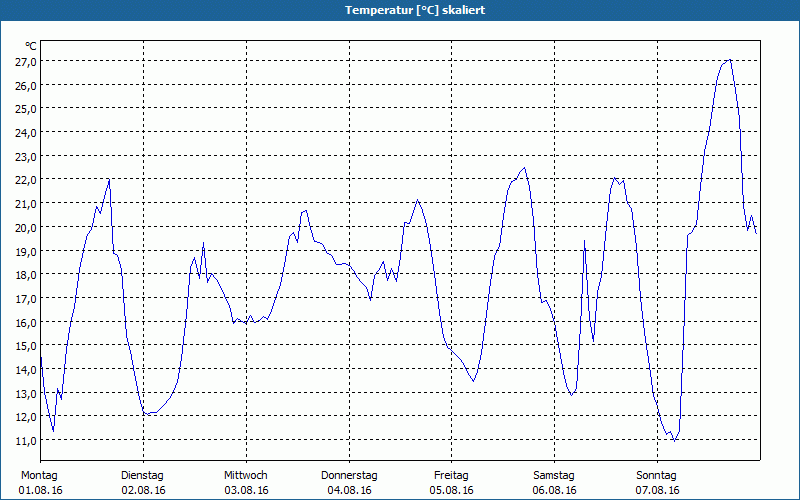This screenshot has width=800, height=500.
Task: Click the 11,0 y-axis label
Action: pos(26,441)
